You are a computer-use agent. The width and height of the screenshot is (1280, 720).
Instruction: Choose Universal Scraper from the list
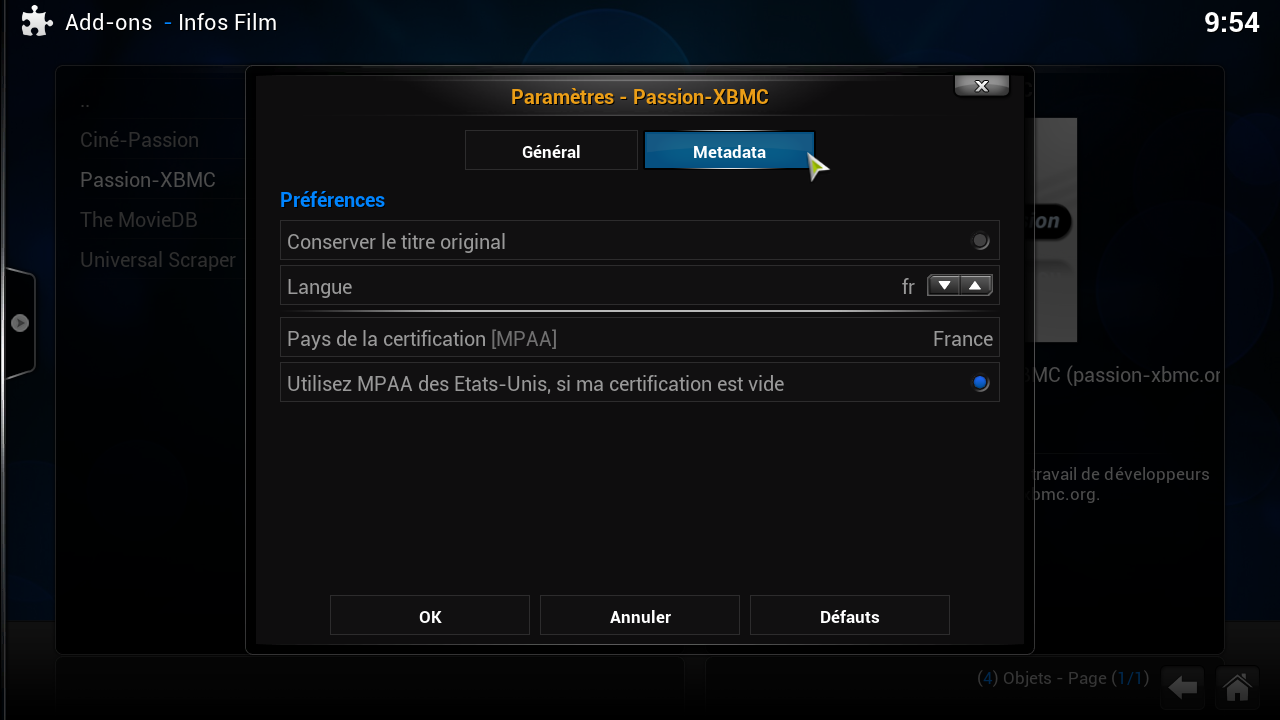click(158, 260)
